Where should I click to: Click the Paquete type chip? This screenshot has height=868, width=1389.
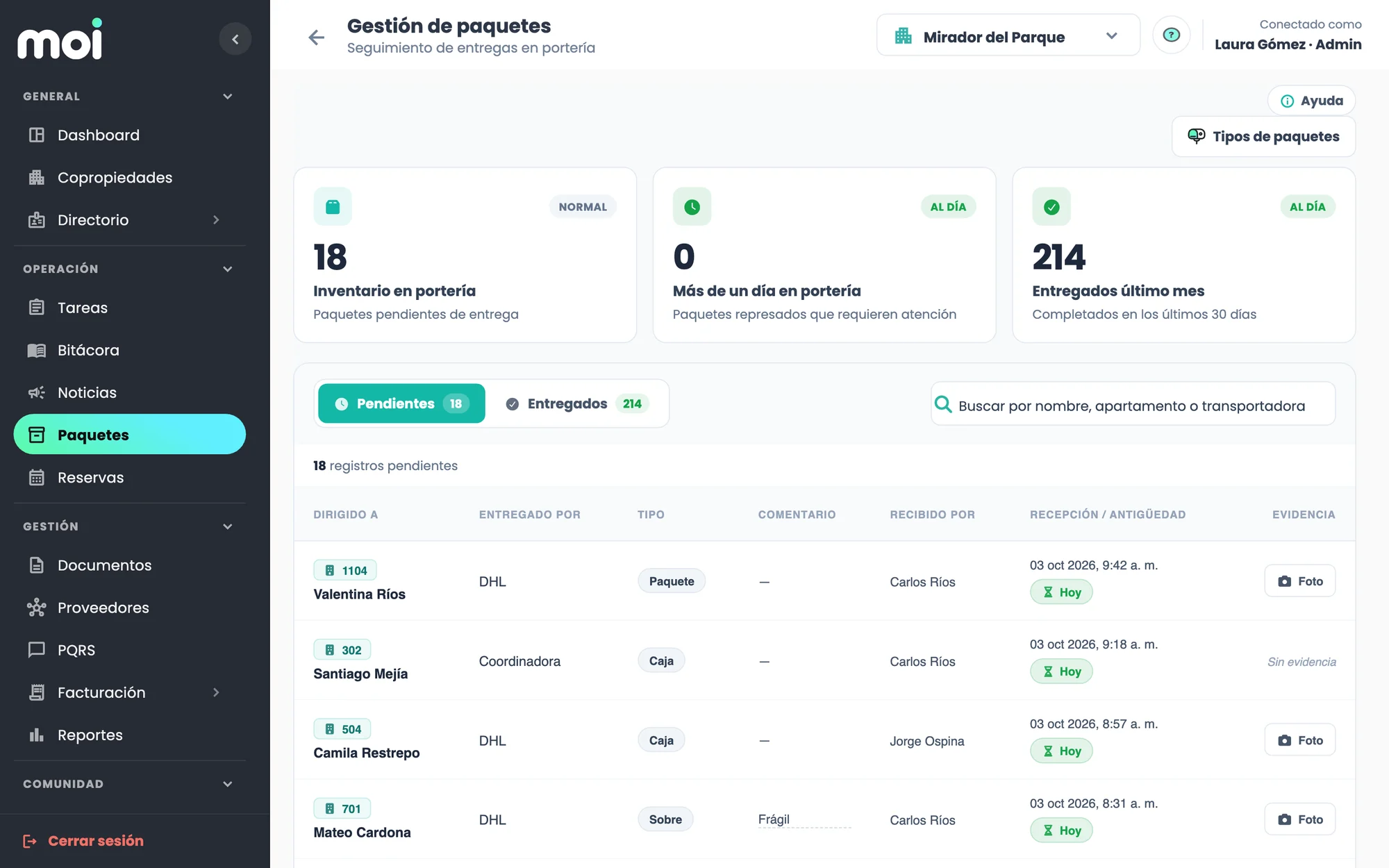(672, 581)
